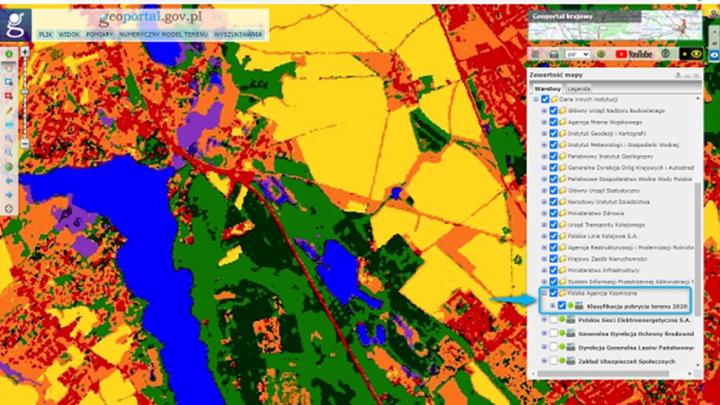Image resolution: width=720 pixels, height=405 pixels.
Task: Switch to the Legenda tab
Action: click(579, 89)
